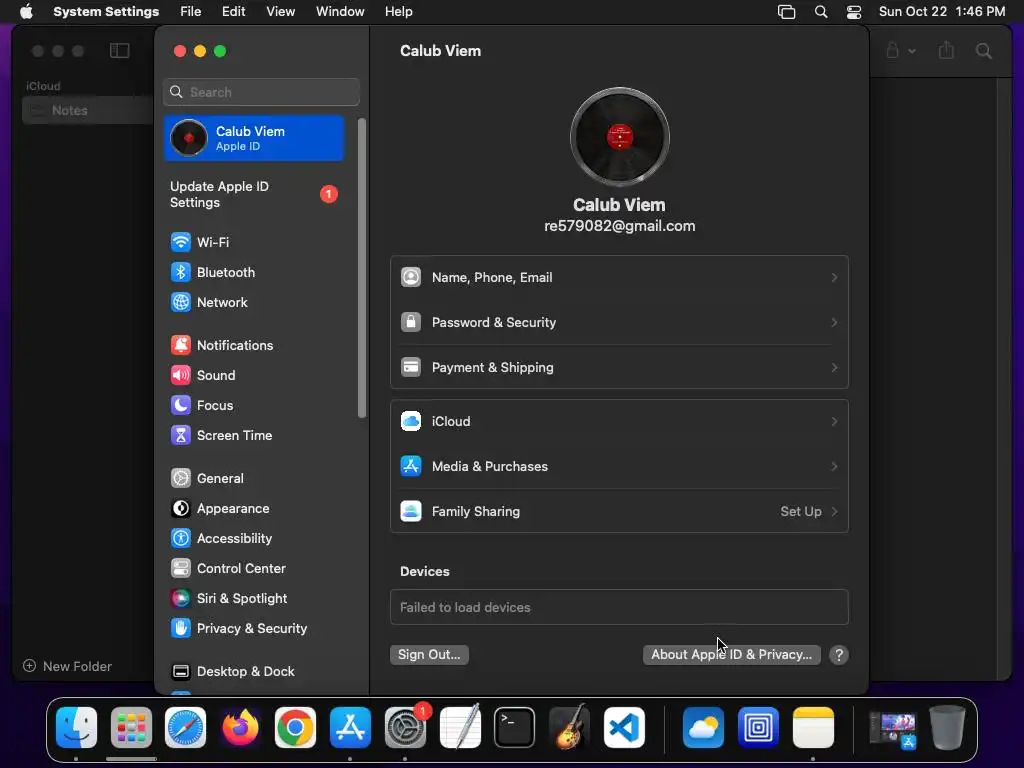Open TextEdit from the Dock

click(460, 728)
